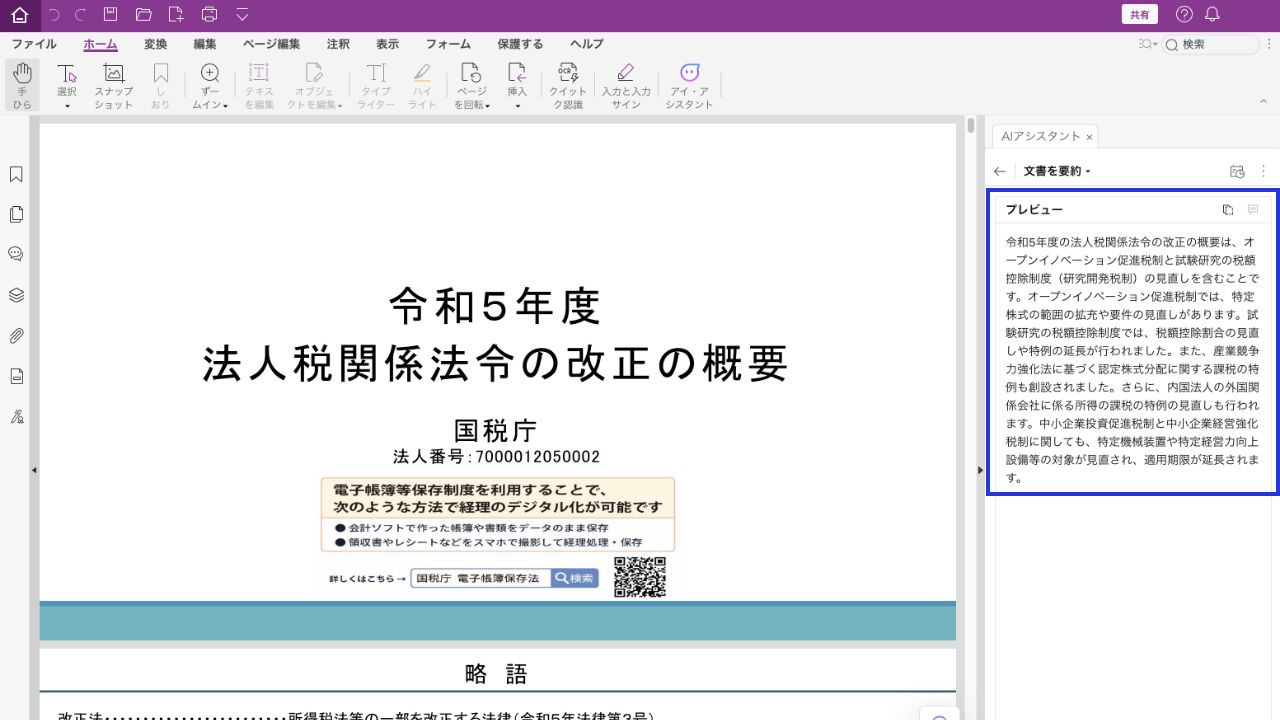Viewport: 1280px width, 720px height.
Task: Open the help question mark icon
Action: [1184, 14]
